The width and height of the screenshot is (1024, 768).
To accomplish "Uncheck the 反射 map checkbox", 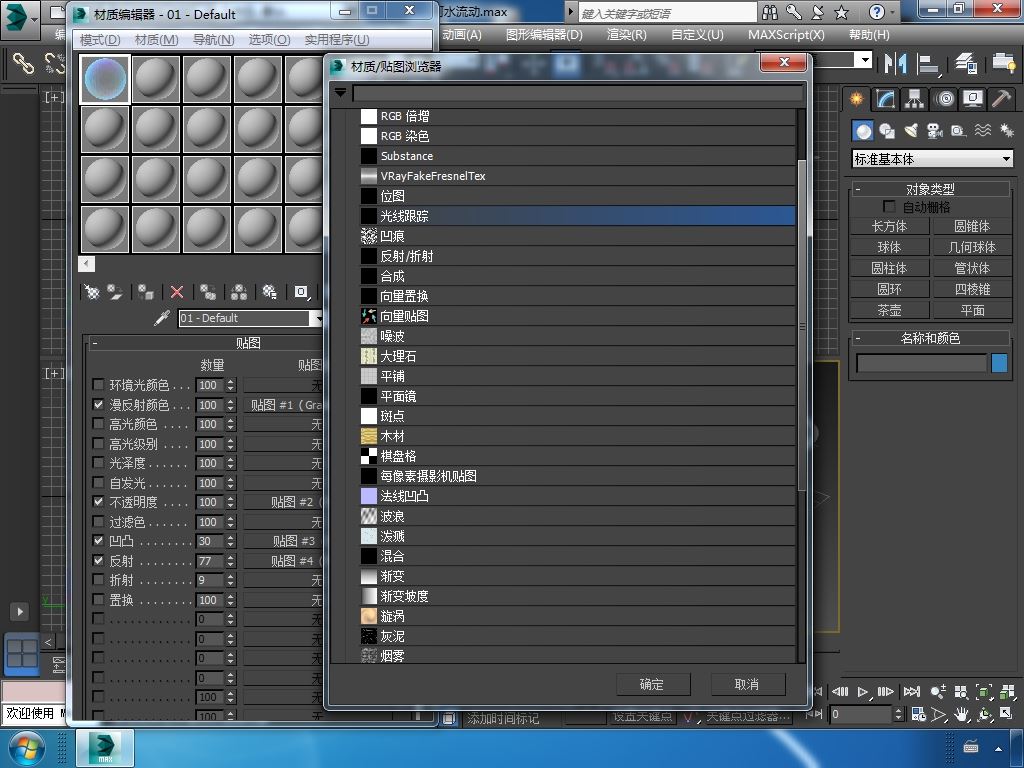I will (x=98, y=560).
